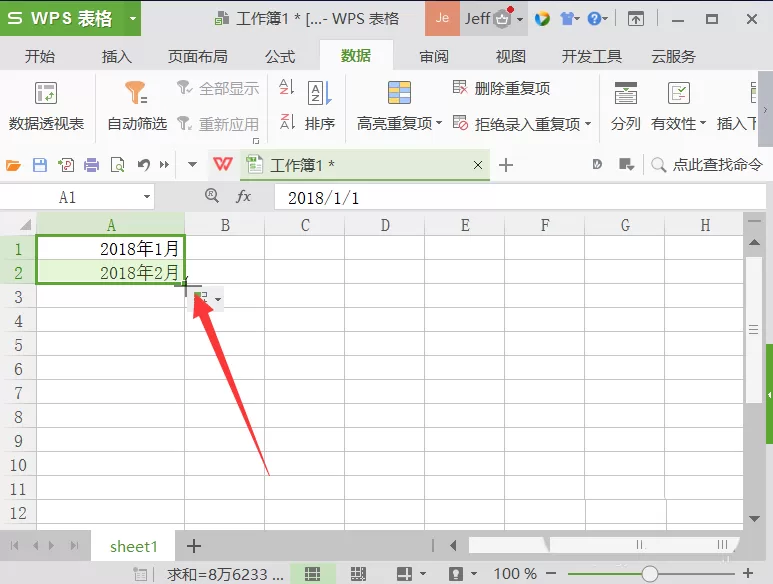773x584 pixels.
Task: Click Highlight Duplicates (高亮重复项) icon
Action: pyautogui.click(x=399, y=93)
